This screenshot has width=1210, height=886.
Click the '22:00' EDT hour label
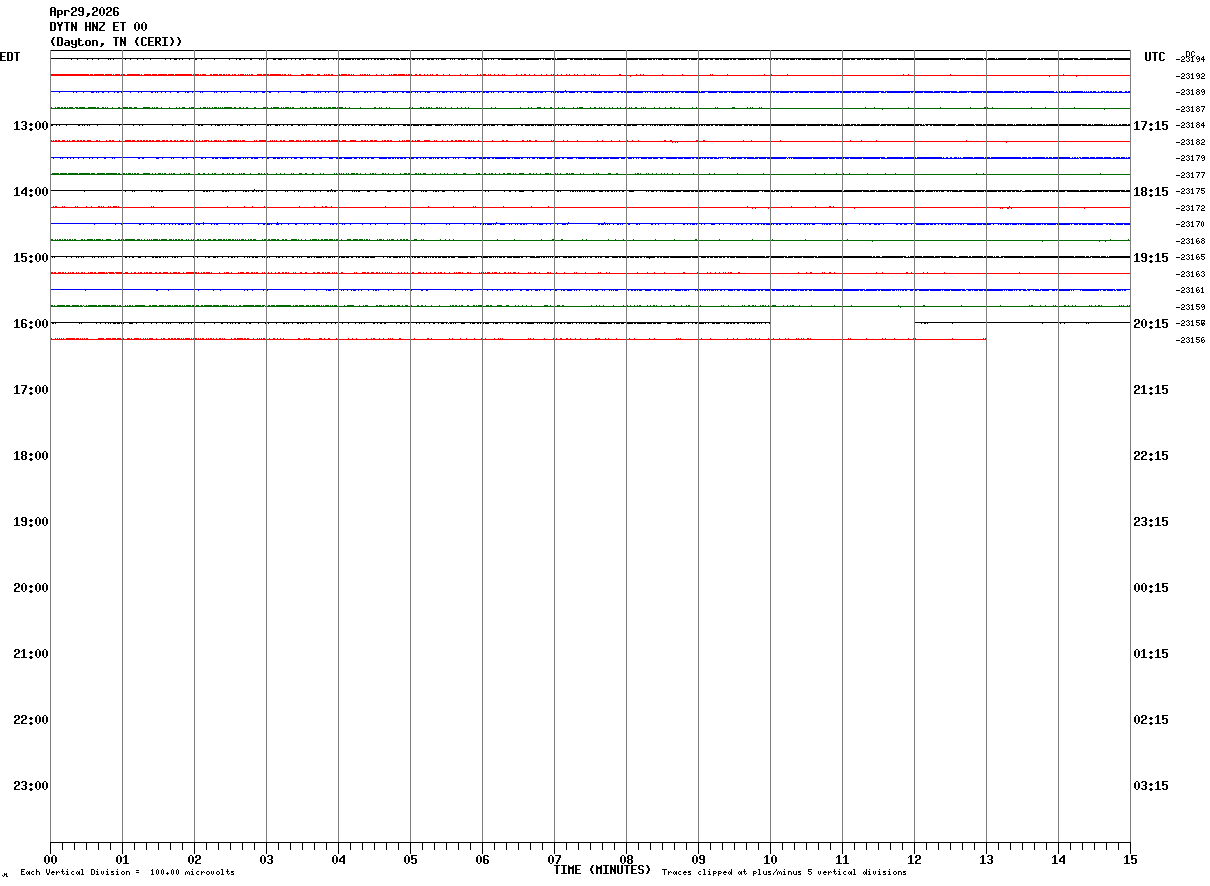[31, 719]
